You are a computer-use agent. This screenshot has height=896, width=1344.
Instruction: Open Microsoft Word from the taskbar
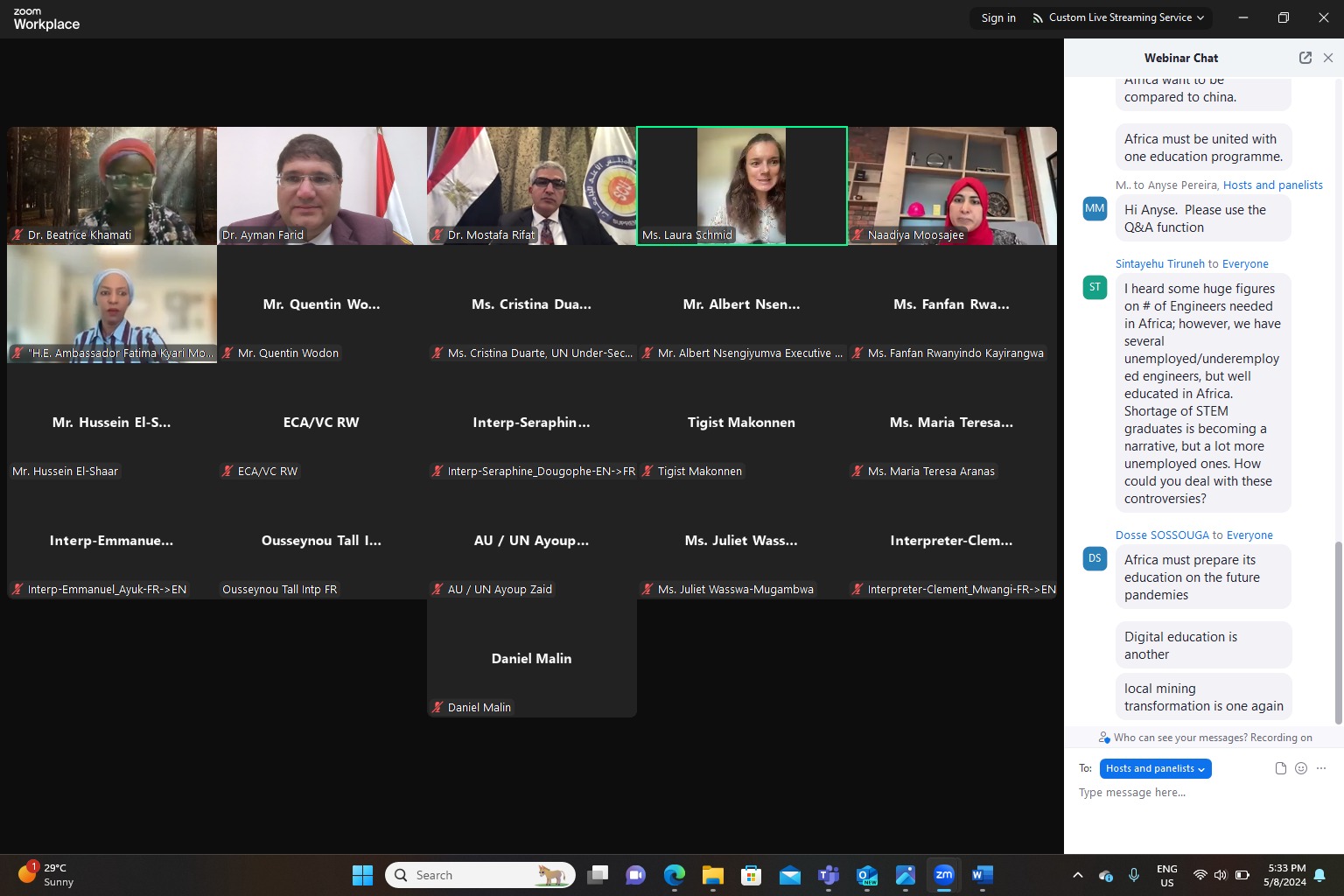(982, 875)
